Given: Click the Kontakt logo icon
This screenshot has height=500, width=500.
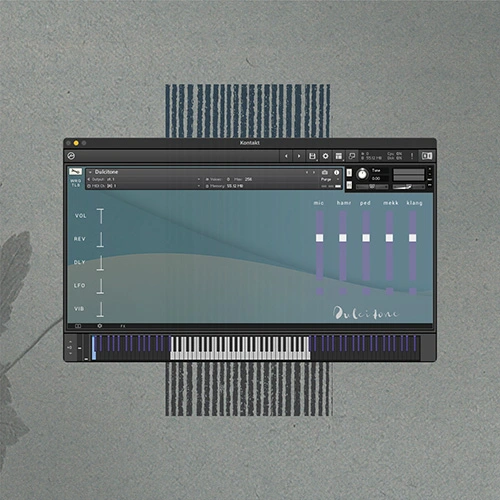Looking at the screenshot, I should (71, 156).
